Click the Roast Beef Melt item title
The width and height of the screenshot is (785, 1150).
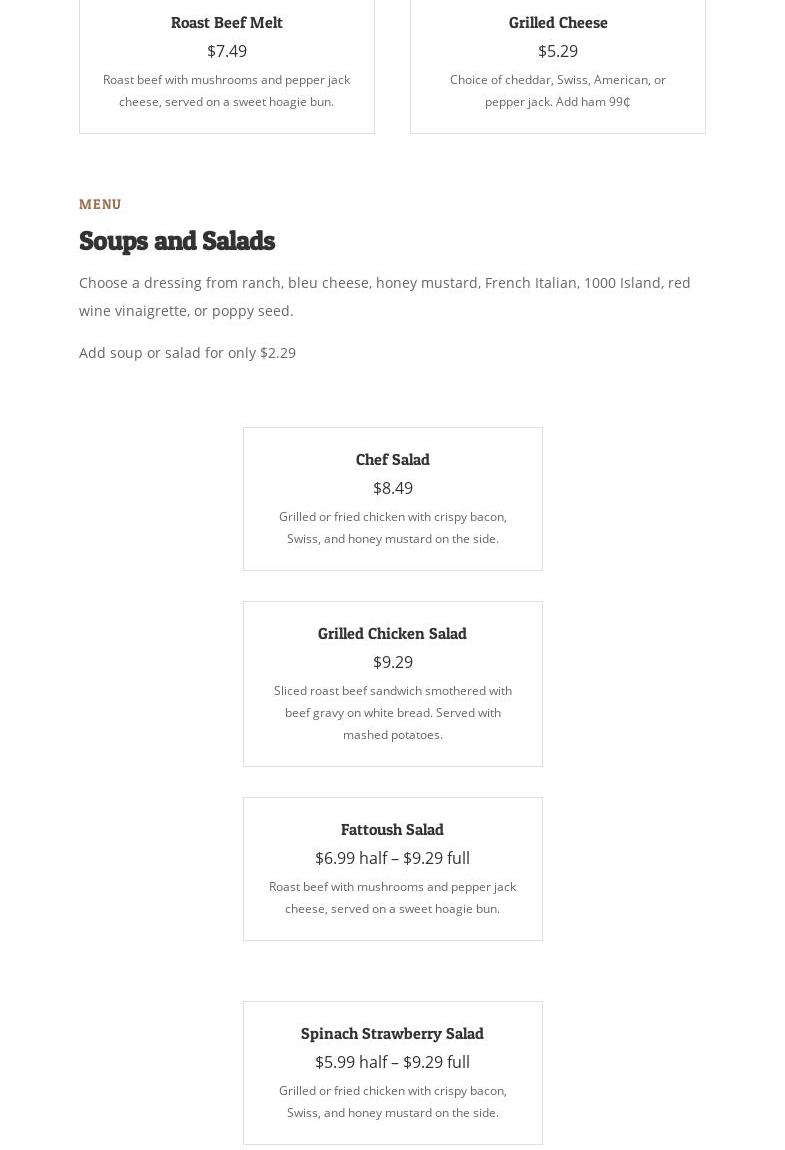point(227,22)
